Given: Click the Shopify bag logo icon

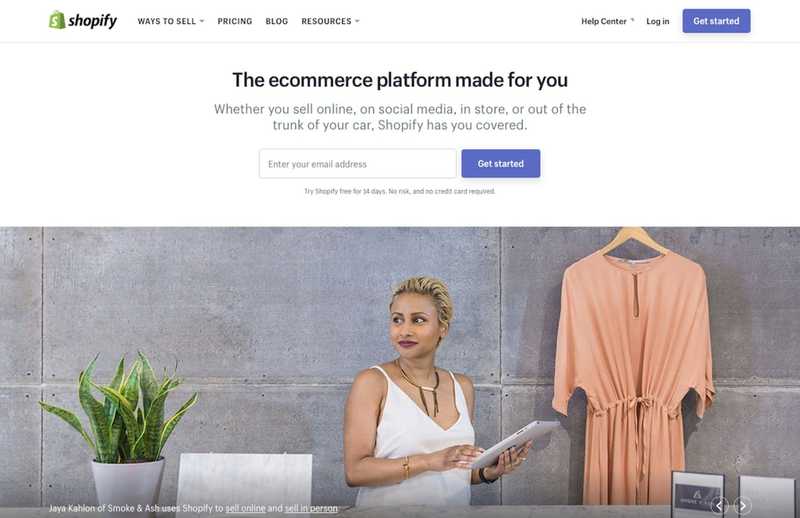Looking at the screenshot, I should (57, 20).
